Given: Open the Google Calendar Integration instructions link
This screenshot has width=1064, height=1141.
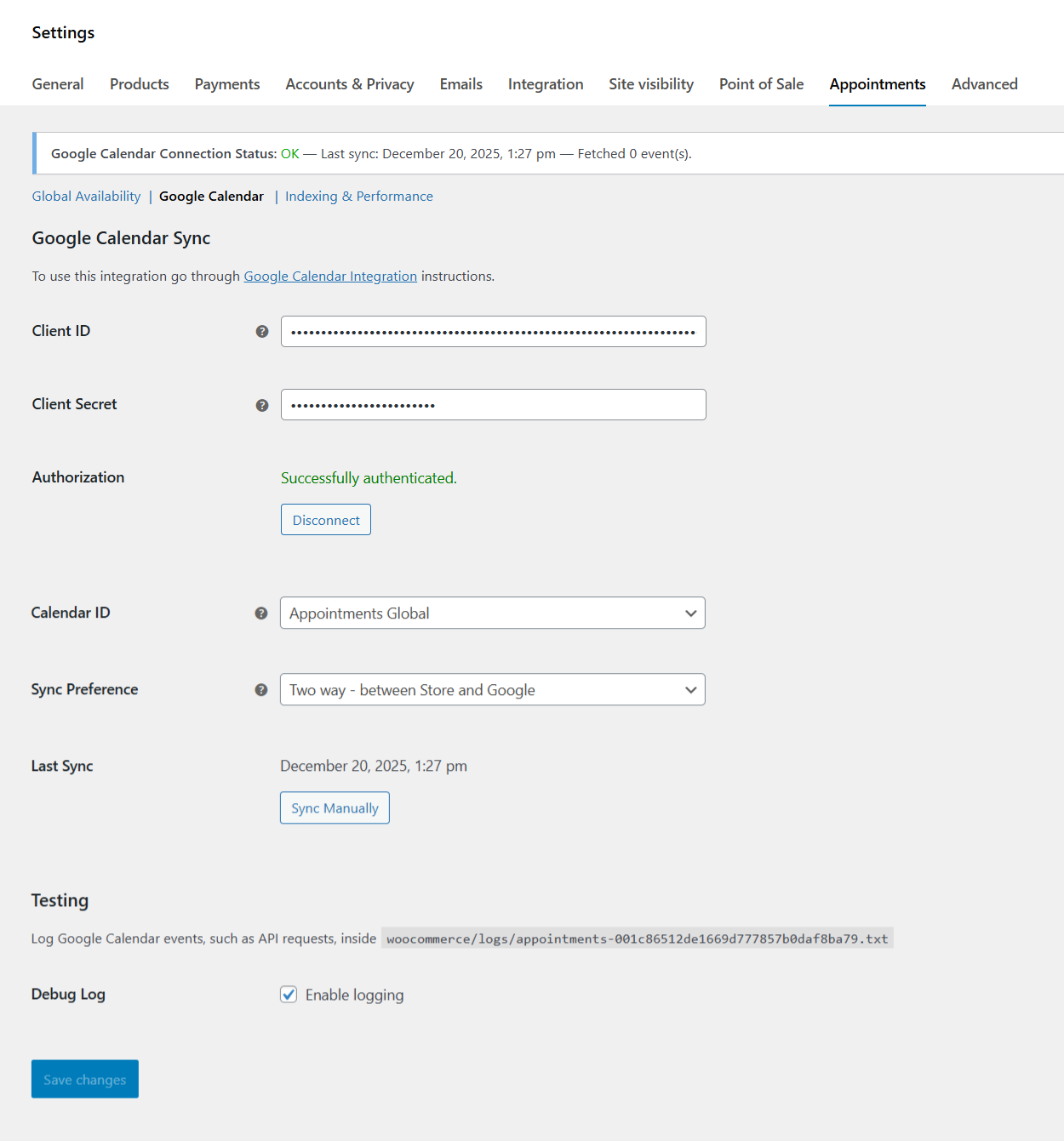Looking at the screenshot, I should point(330,276).
